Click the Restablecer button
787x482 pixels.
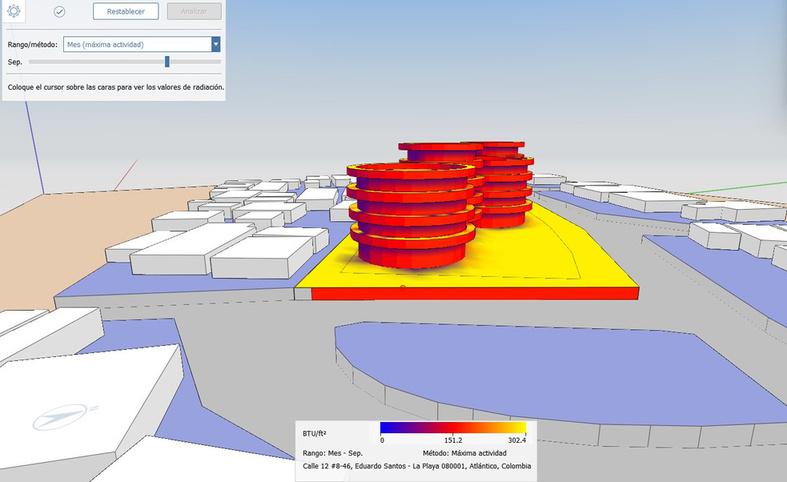(x=125, y=12)
